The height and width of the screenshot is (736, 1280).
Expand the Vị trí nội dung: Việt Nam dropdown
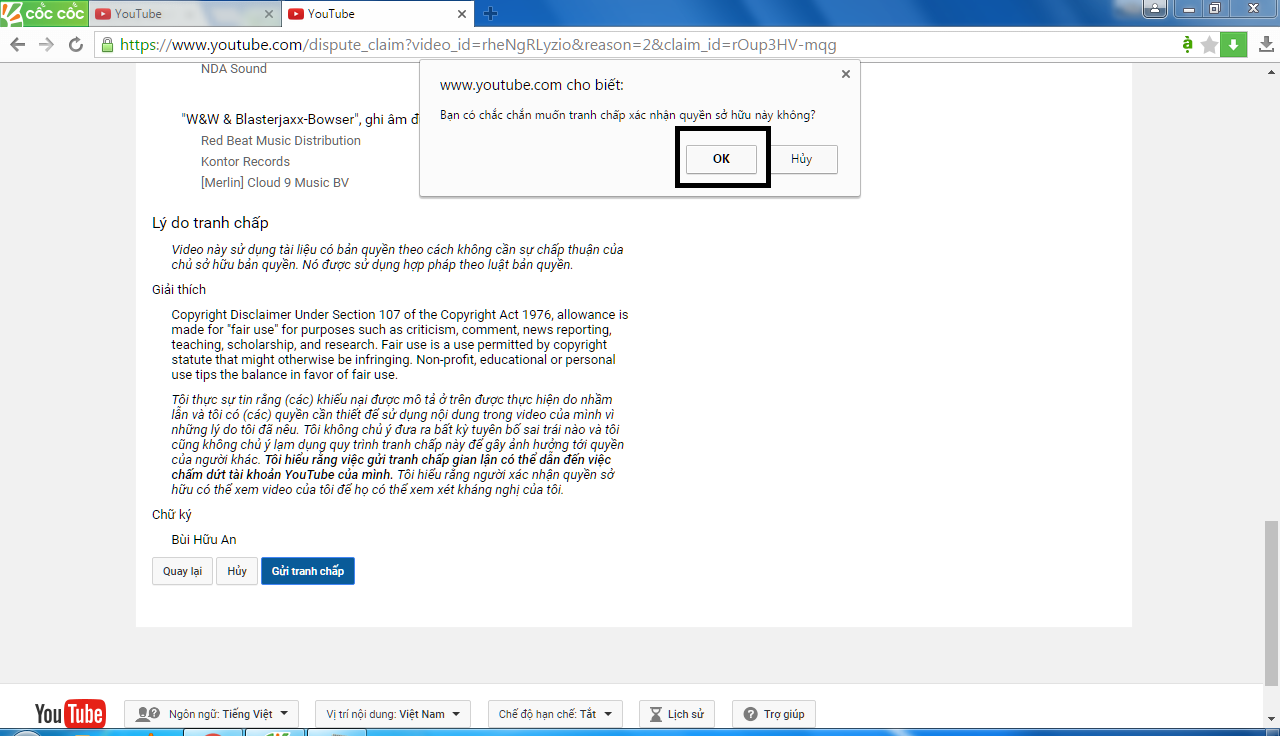click(x=392, y=714)
